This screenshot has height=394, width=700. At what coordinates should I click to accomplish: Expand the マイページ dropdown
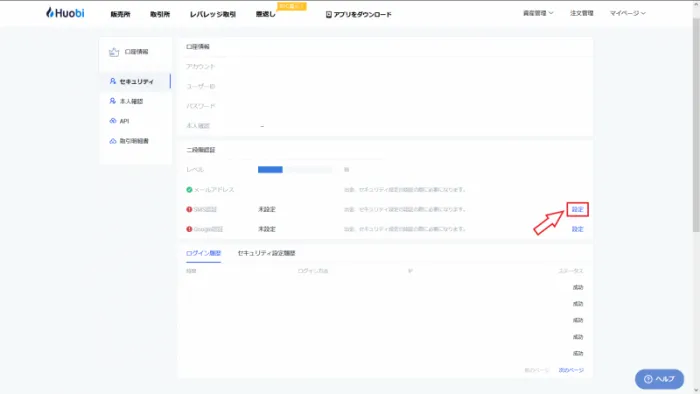click(627, 13)
